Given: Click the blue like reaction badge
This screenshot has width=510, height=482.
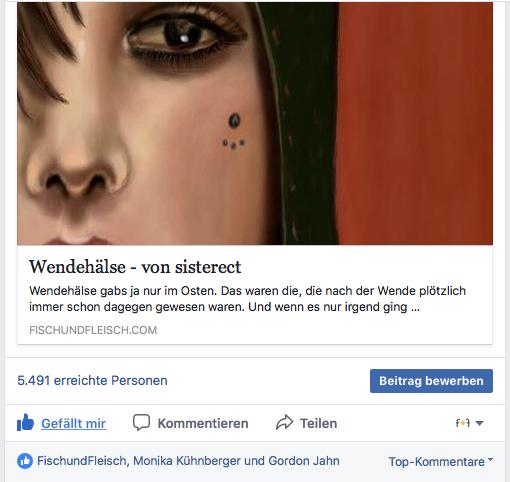Looking at the screenshot, I should point(25,461).
